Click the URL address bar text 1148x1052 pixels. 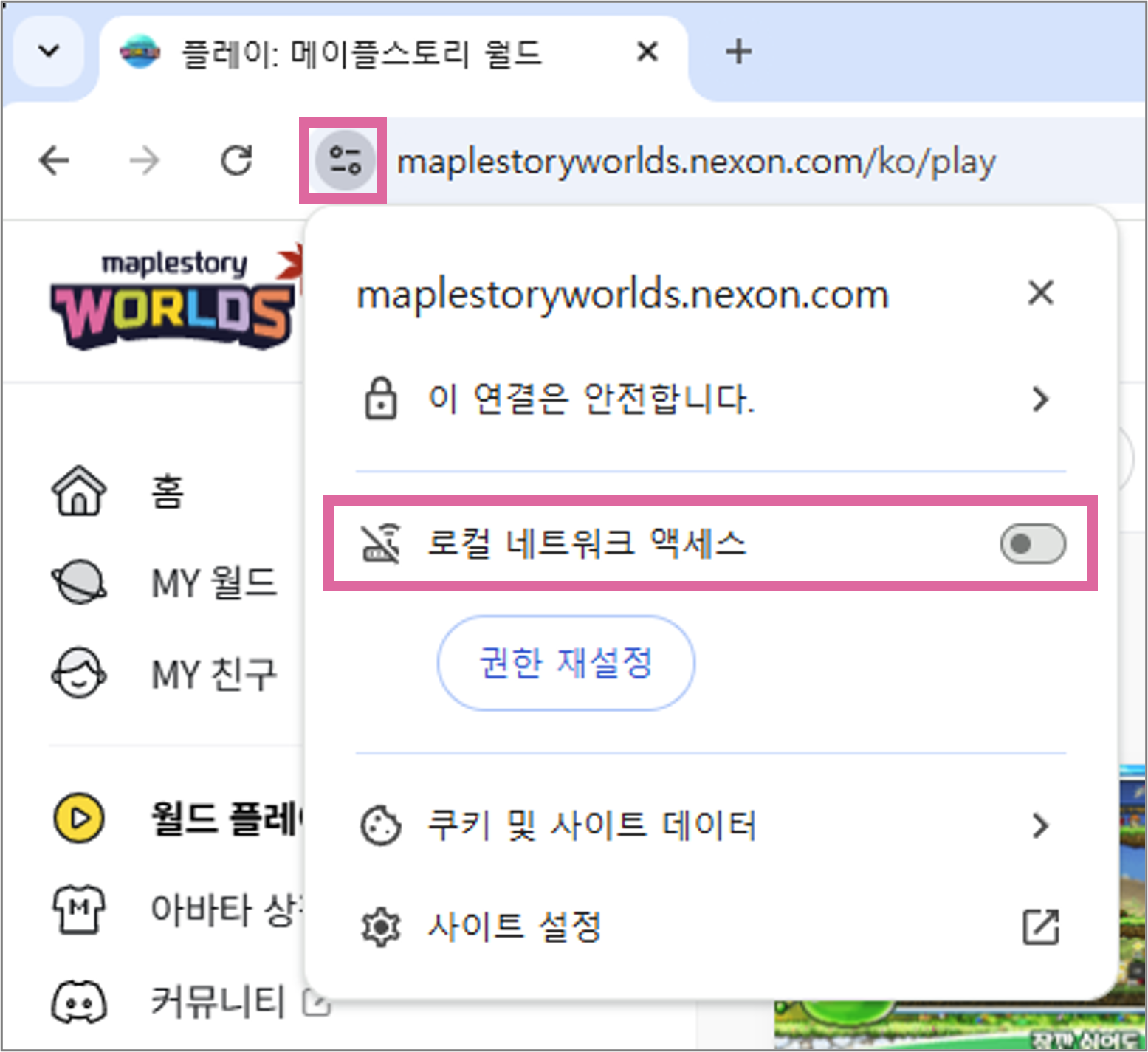coord(695,162)
